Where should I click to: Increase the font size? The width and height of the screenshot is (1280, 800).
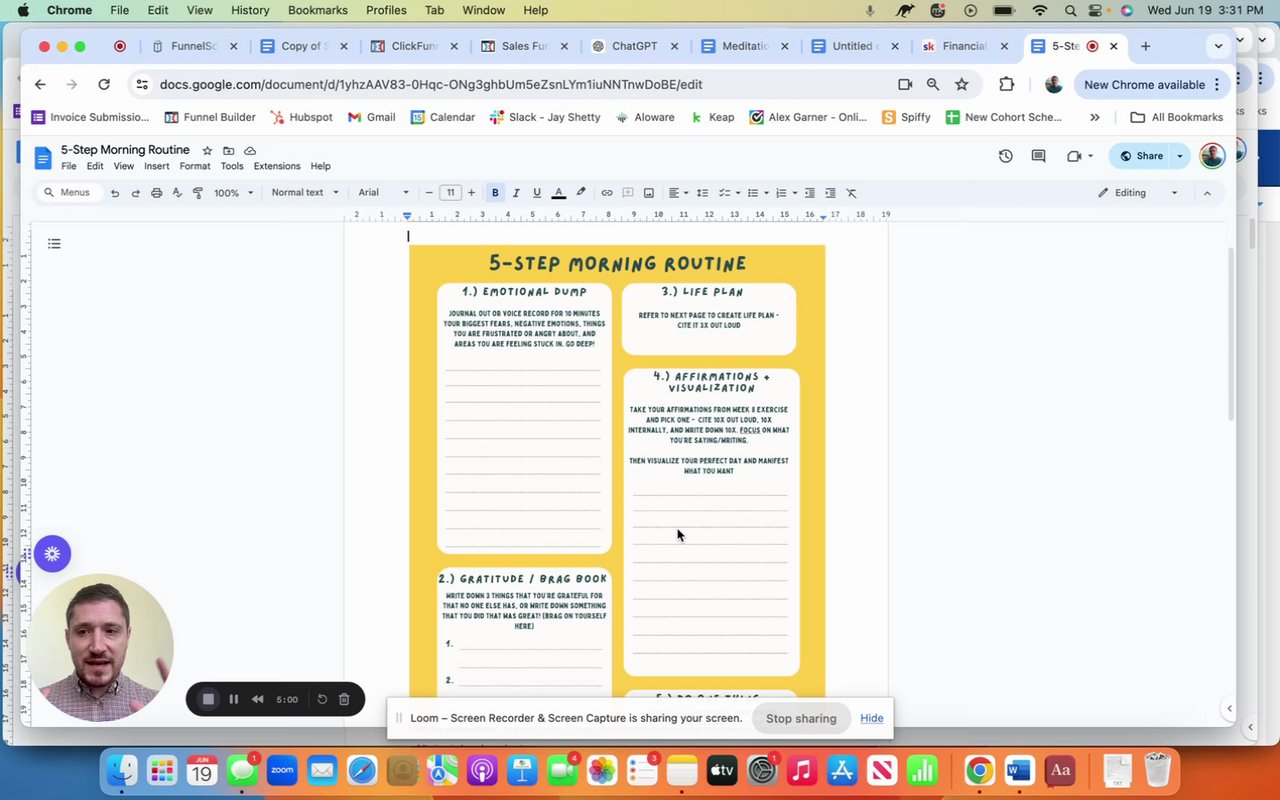pyautogui.click(x=471, y=193)
